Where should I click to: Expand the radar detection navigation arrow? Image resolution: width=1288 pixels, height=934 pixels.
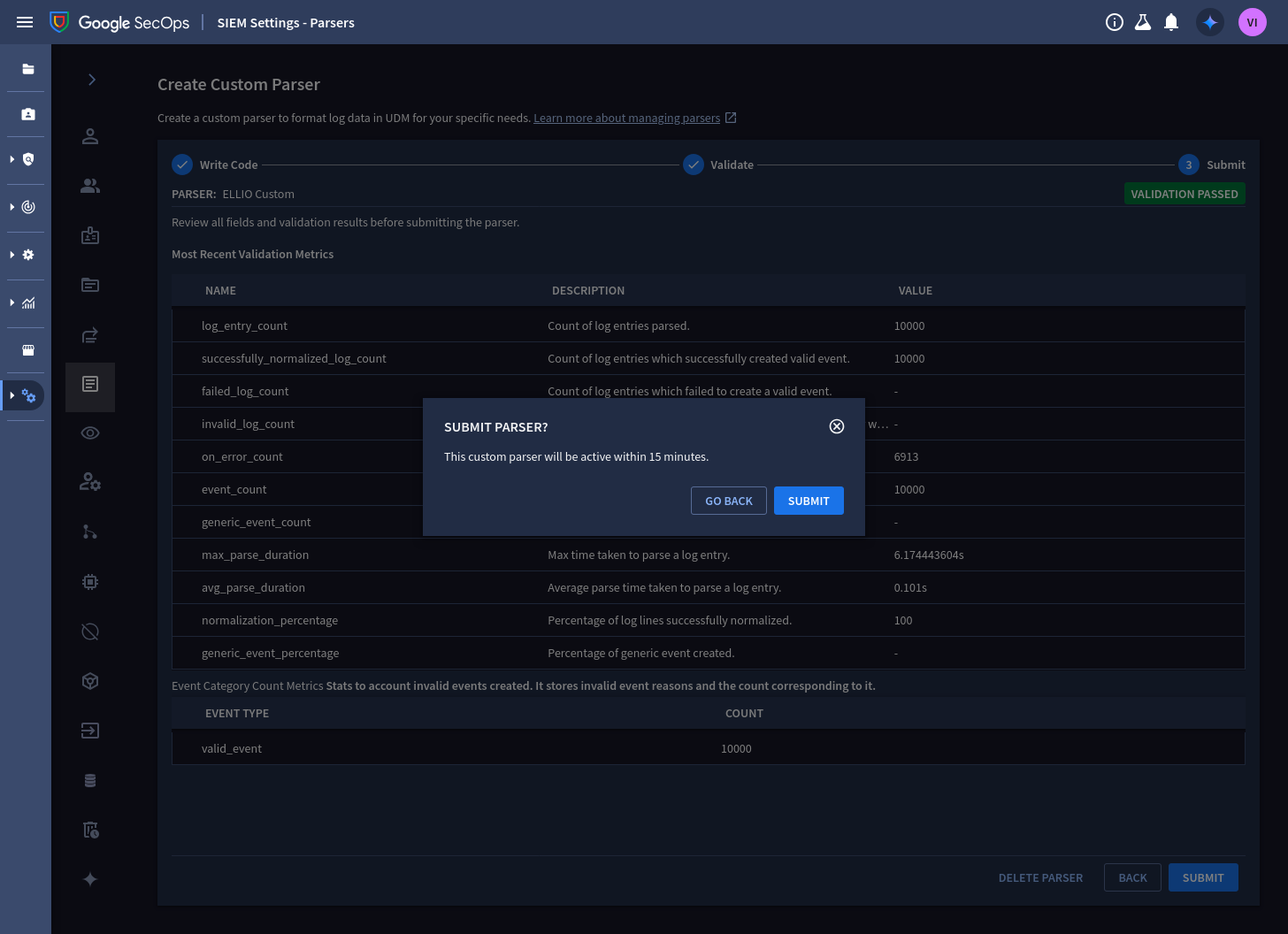click(x=11, y=207)
